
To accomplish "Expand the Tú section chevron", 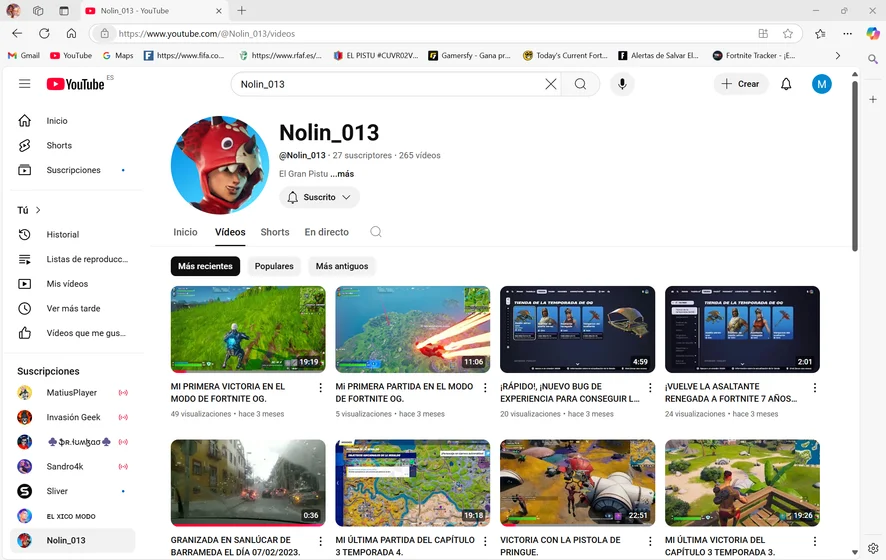I will (38, 210).
